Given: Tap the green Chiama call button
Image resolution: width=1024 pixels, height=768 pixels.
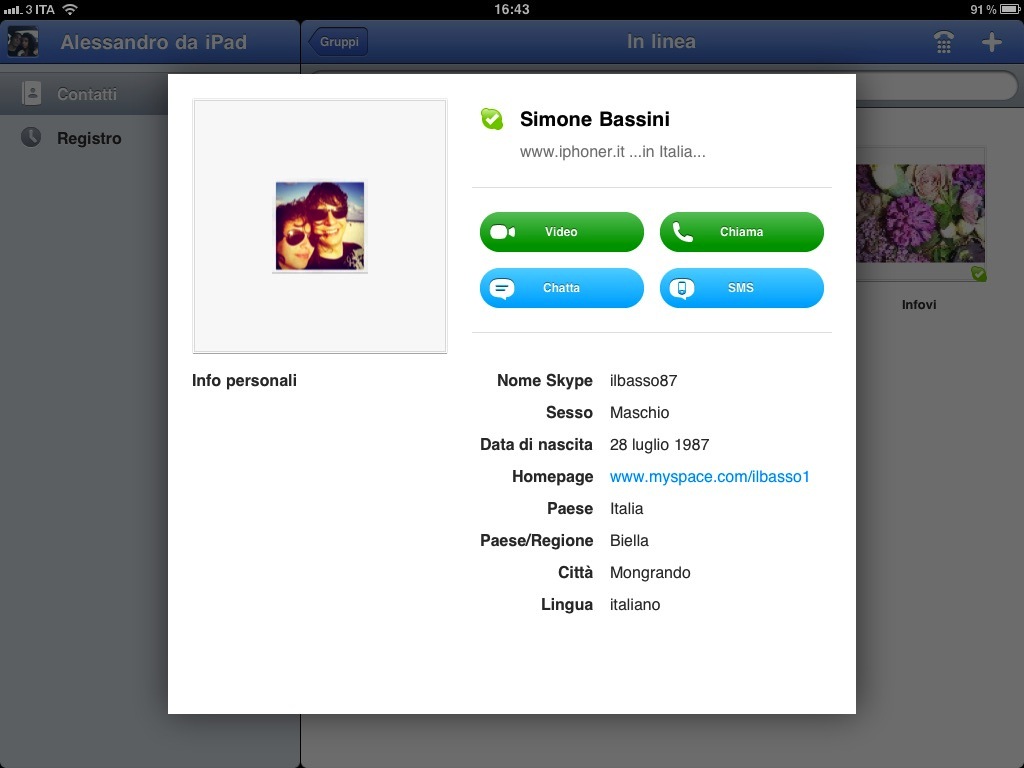Looking at the screenshot, I should [x=742, y=232].
